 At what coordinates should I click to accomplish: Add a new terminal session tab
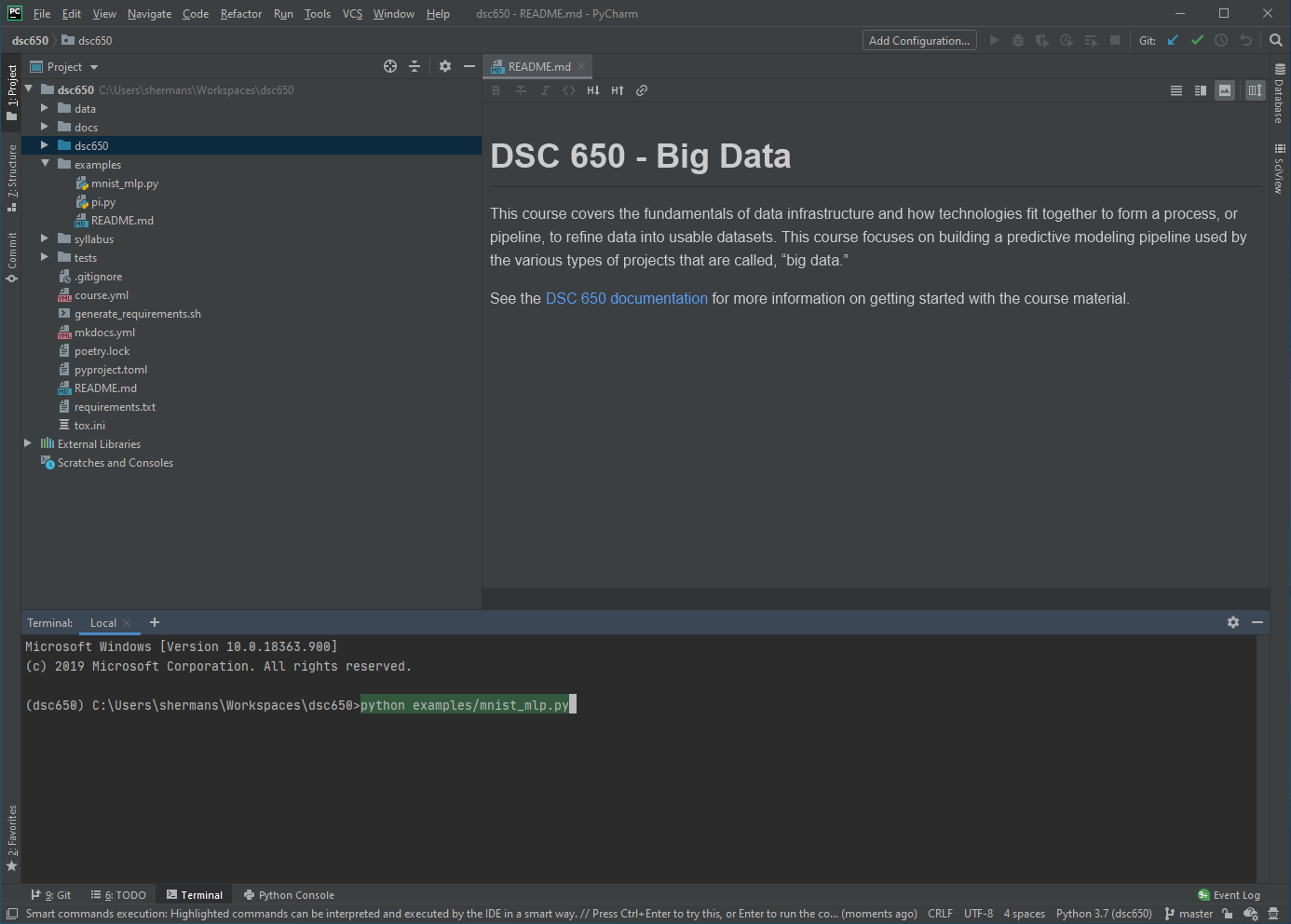click(155, 622)
